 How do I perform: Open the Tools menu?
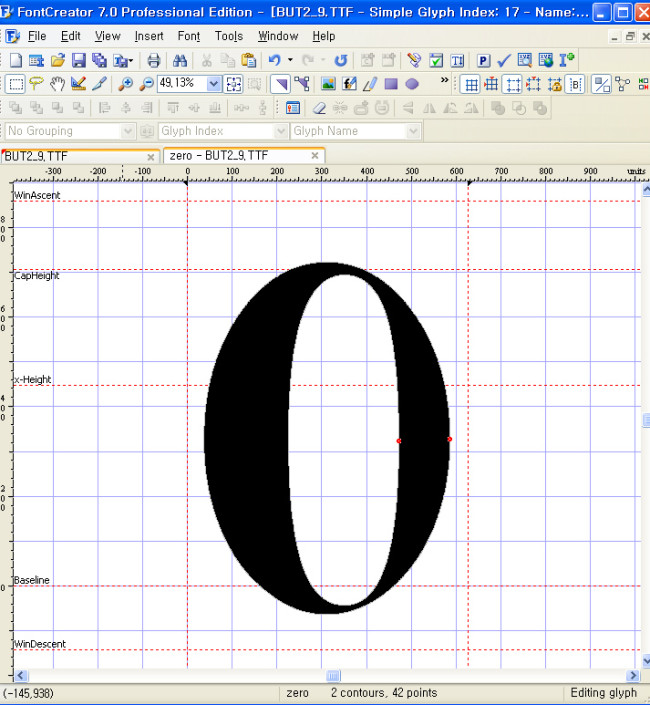pyautogui.click(x=229, y=36)
